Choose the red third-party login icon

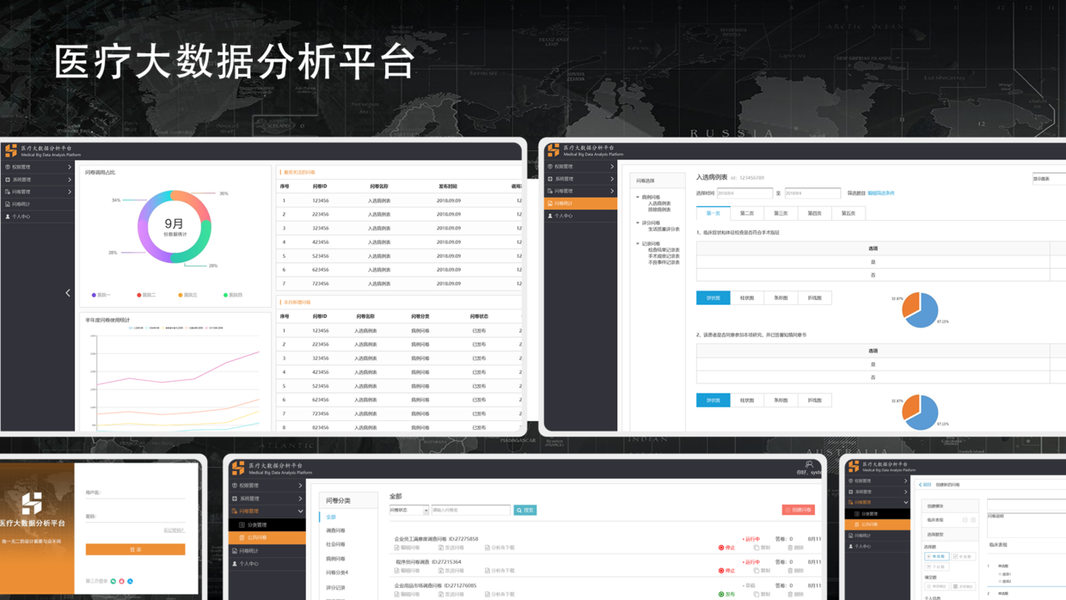coord(122,581)
